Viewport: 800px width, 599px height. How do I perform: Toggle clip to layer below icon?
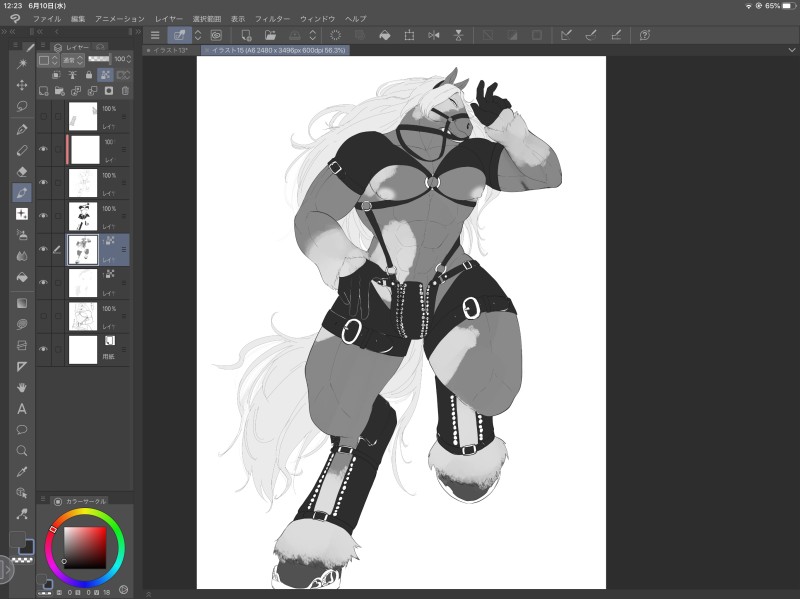point(56,75)
